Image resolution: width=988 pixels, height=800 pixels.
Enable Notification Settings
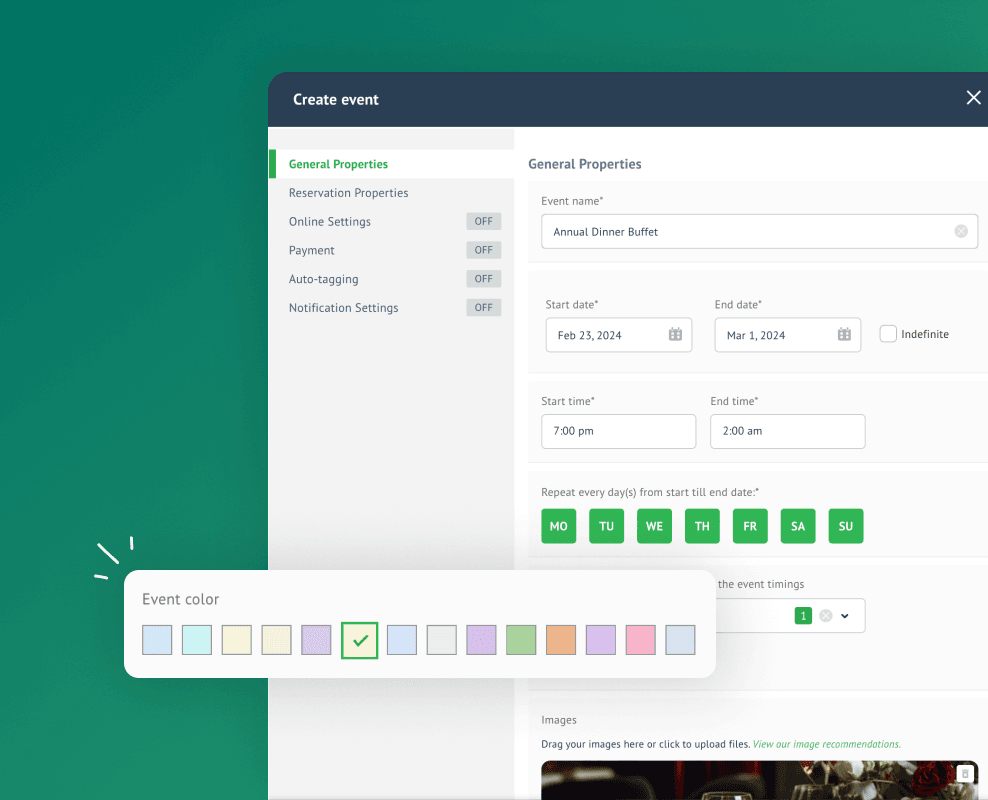coord(483,307)
